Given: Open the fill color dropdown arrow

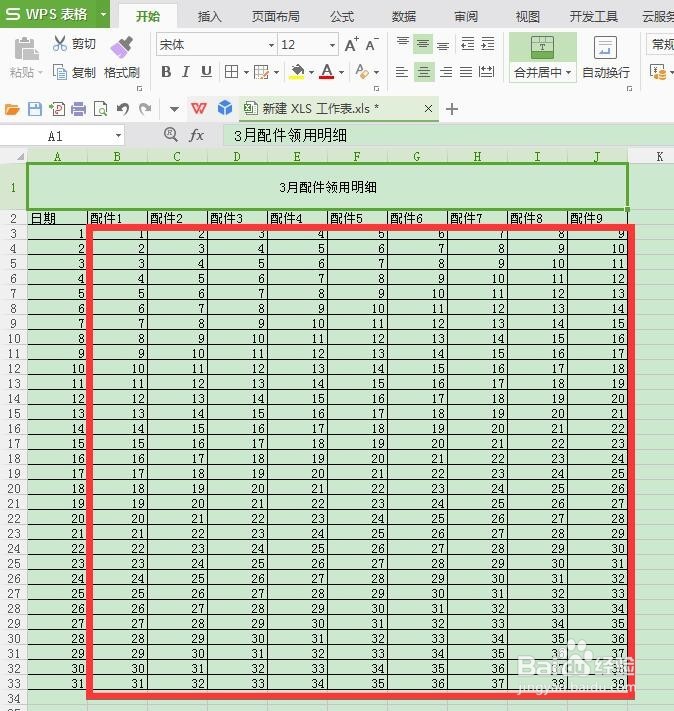Looking at the screenshot, I should click(311, 72).
